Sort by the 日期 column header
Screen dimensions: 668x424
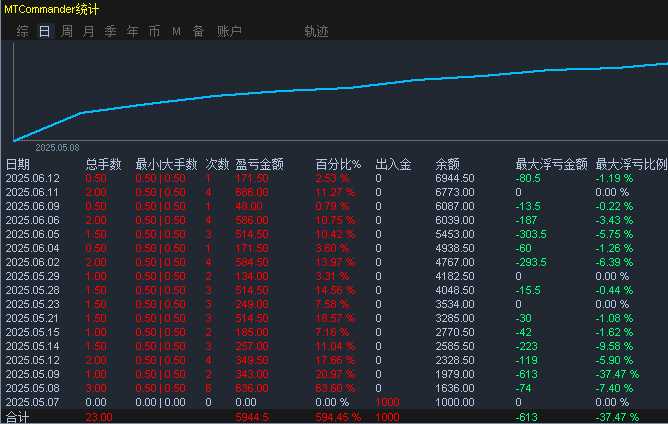18,164
